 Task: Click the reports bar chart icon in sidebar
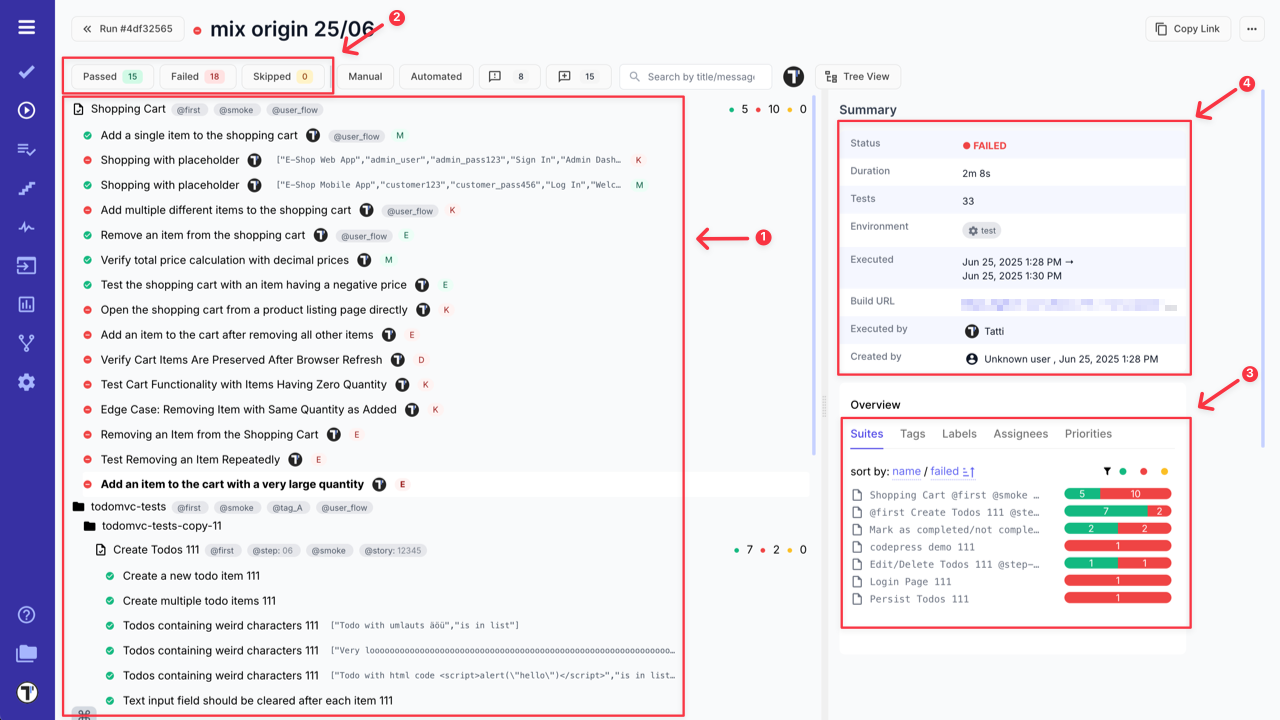(x=27, y=304)
